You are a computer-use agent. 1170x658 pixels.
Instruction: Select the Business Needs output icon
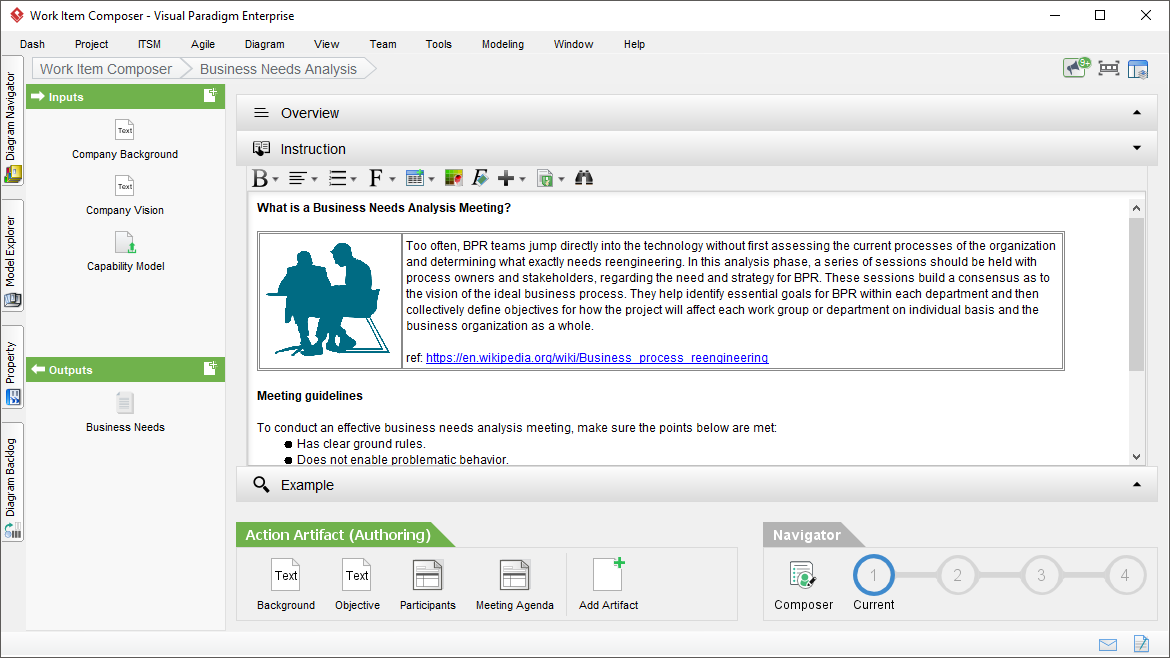(125, 403)
